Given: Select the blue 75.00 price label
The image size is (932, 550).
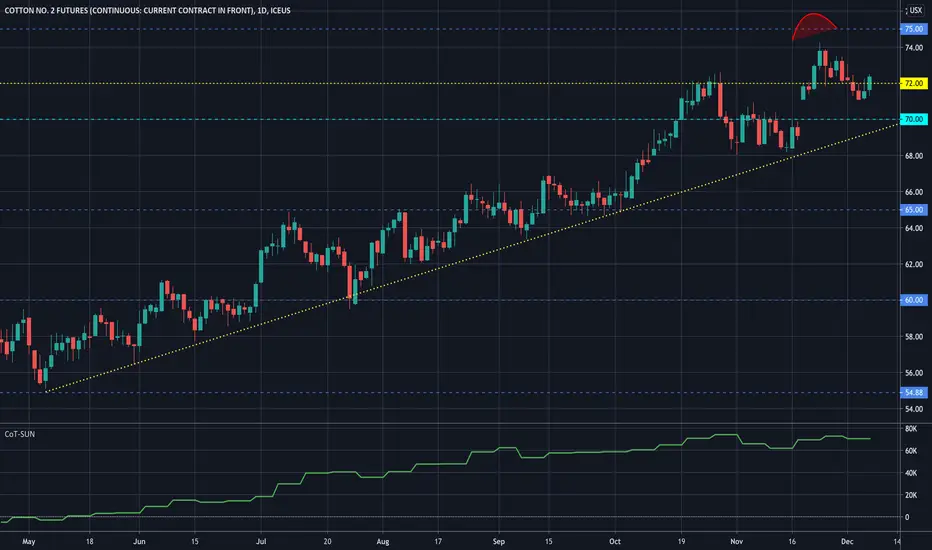Looking at the screenshot, I should [914, 29].
